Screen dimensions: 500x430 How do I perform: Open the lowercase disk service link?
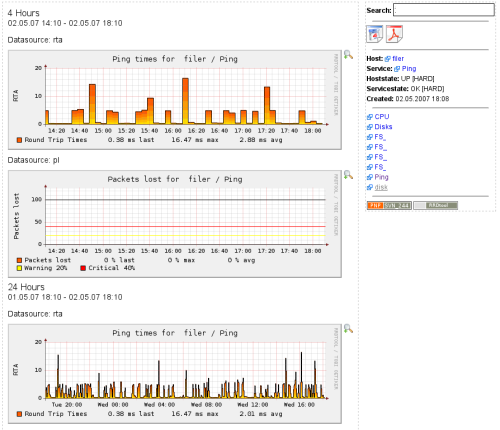click(381, 187)
